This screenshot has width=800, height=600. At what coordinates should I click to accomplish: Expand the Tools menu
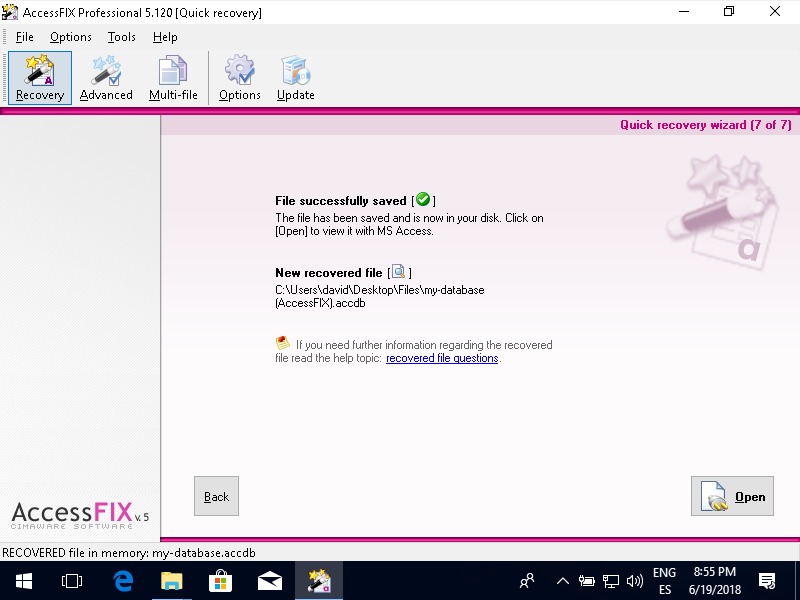pyautogui.click(x=122, y=37)
